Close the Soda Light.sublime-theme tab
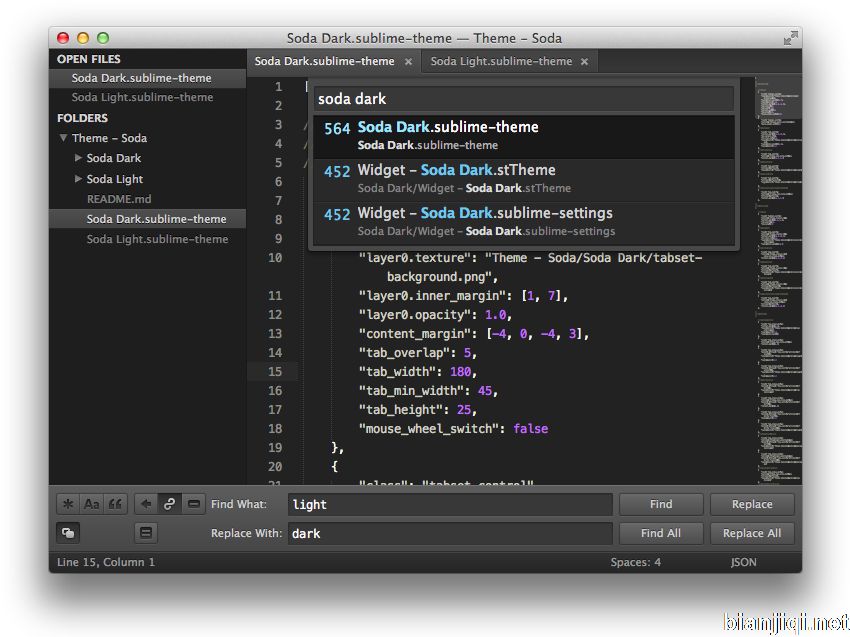Image resolution: width=850 pixels, height=637 pixels. point(584,62)
